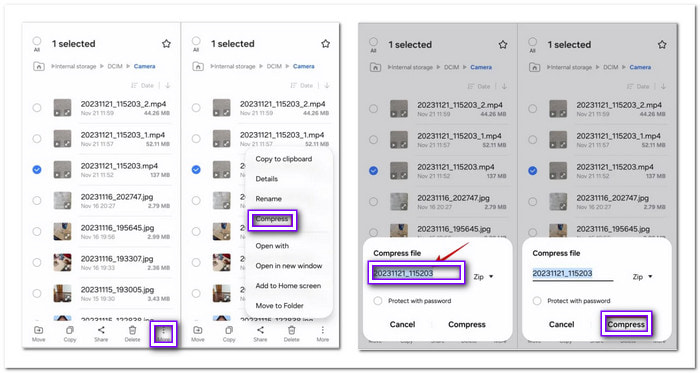
Task: Tap the purple-highlighted Compress button in the dialog
Action: pos(626,324)
